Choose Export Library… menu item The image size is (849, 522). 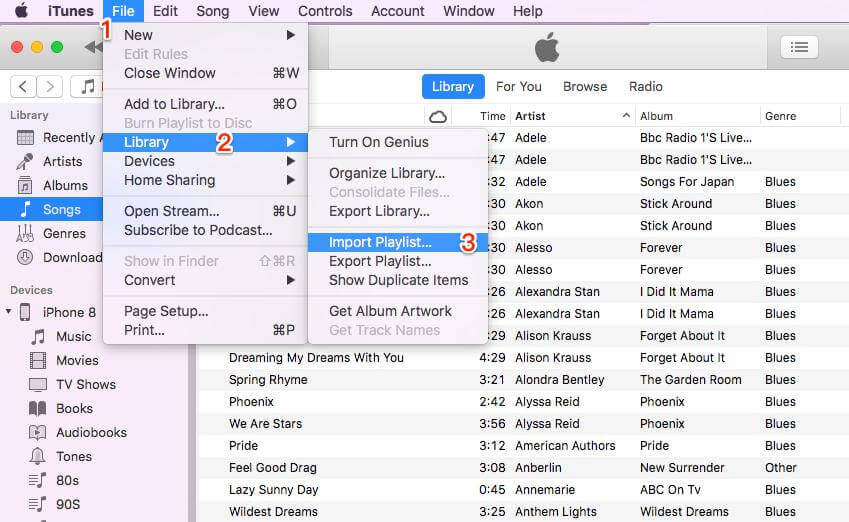pyautogui.click(x=397, y=211)
